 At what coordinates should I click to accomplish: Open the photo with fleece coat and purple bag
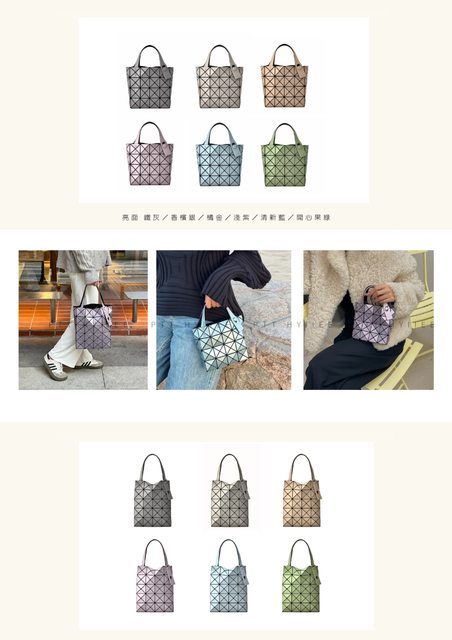[368, 320]
